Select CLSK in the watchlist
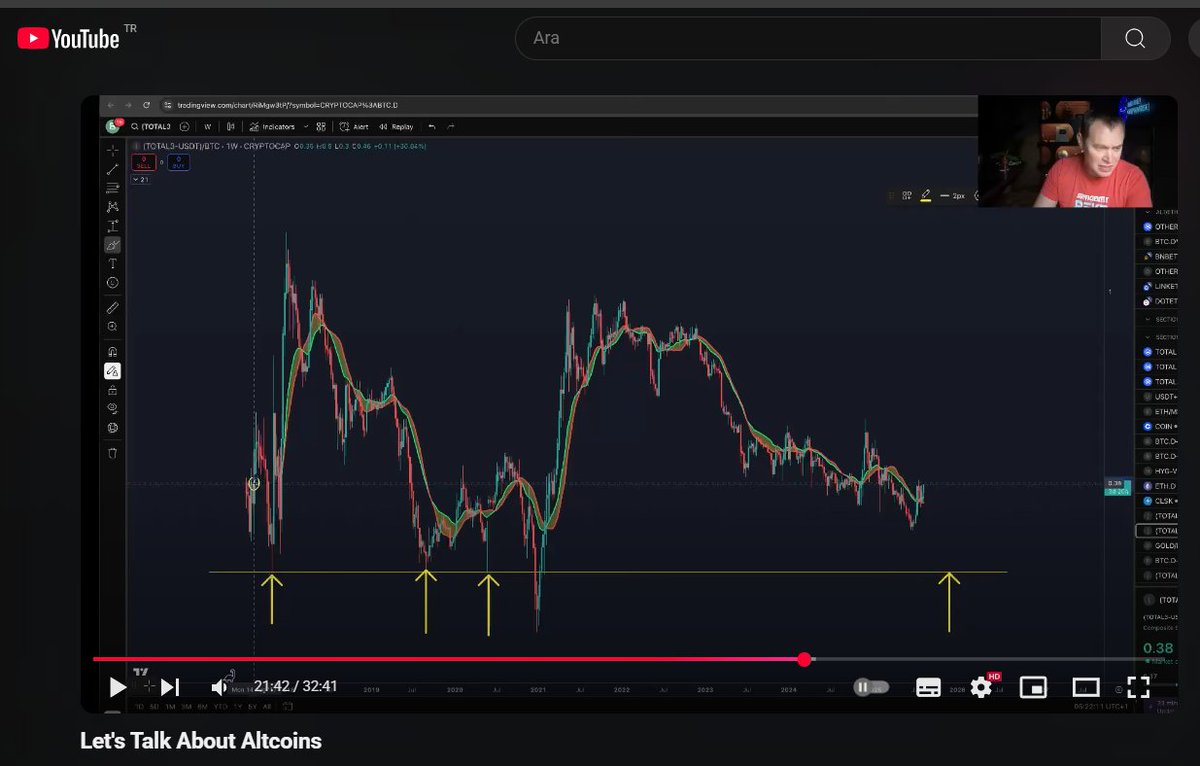1200x766 pixels. pyautogui.click(x=1158, y=501)
